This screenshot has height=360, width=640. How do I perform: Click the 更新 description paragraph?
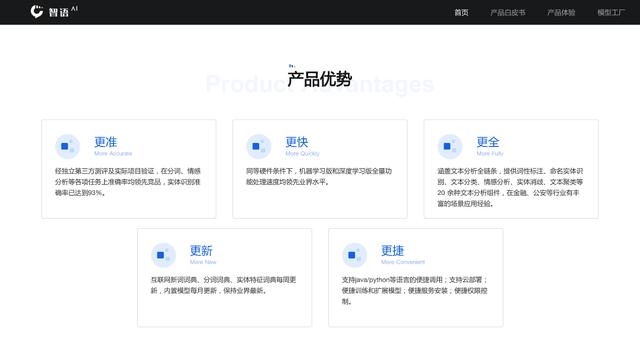point(223,285)
